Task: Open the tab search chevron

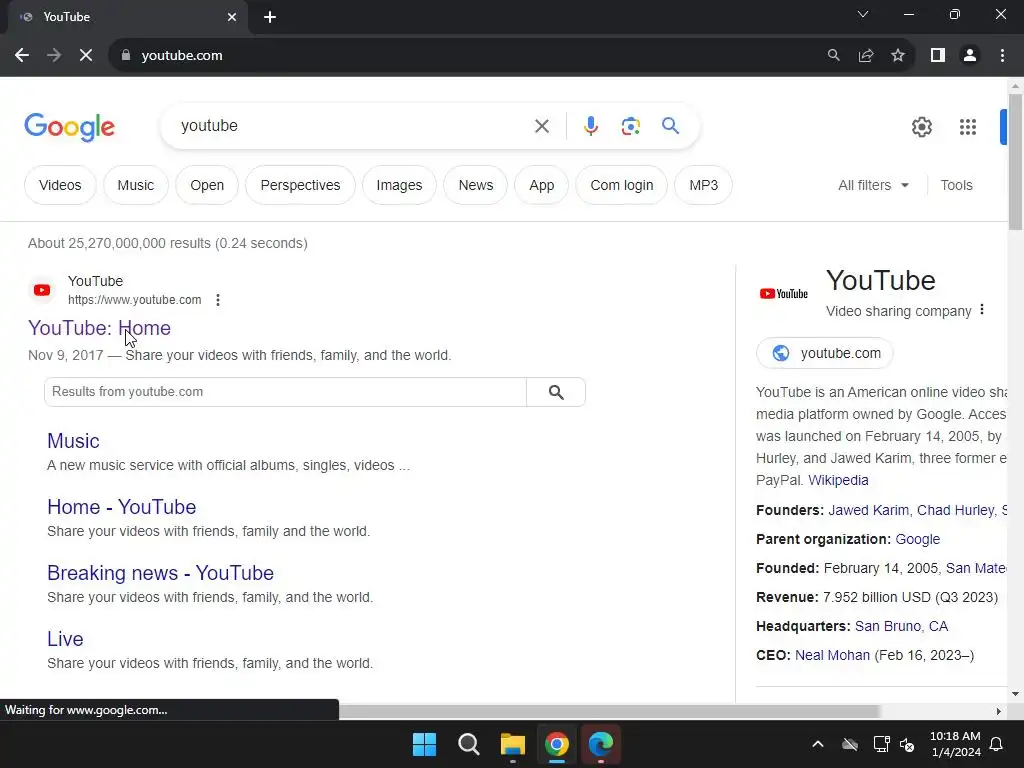Action: [x=863, y=14]
